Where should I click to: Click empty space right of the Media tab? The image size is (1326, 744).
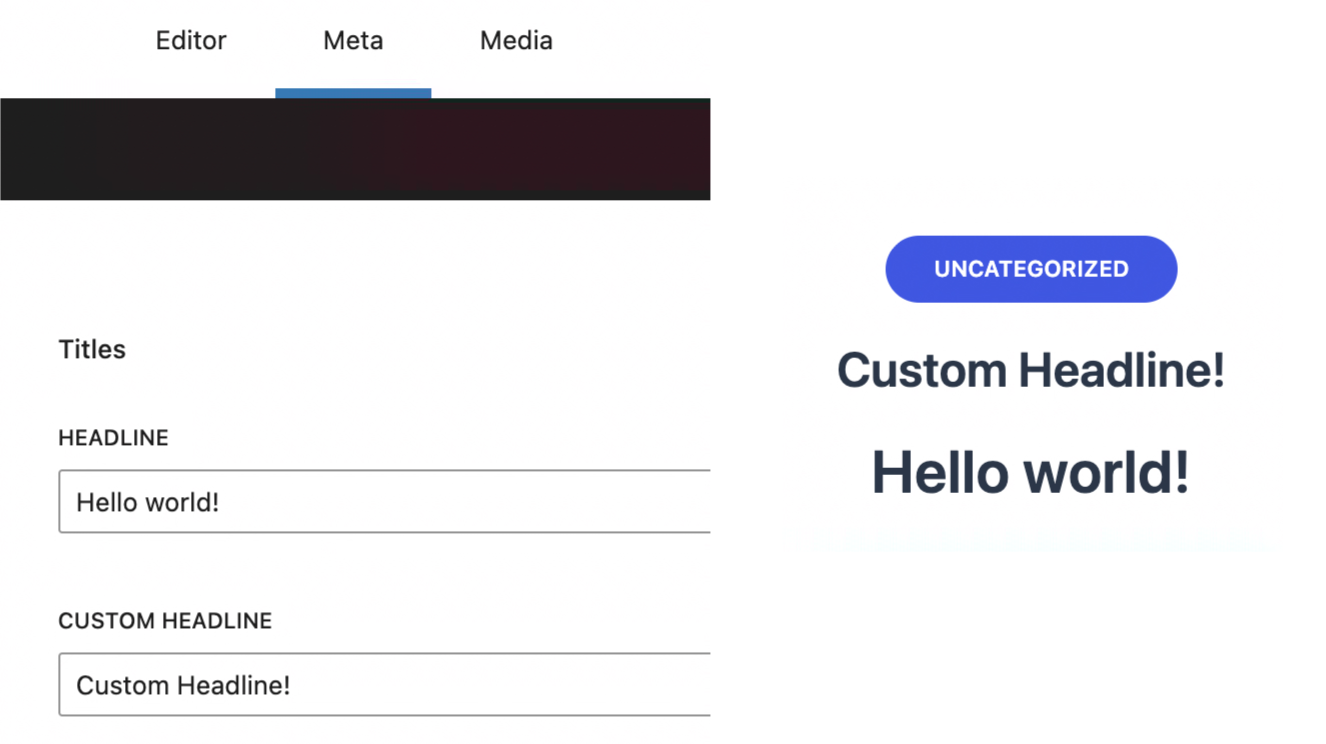[640, 41]
